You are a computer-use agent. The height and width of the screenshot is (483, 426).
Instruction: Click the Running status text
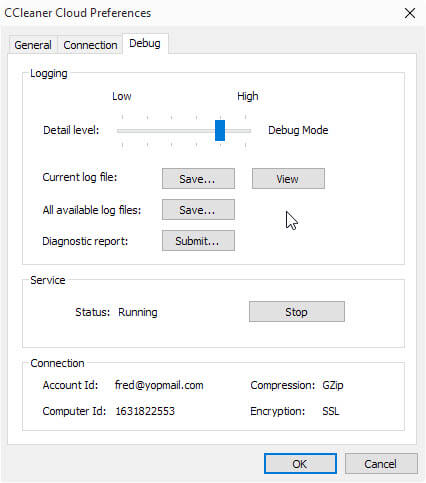tap(138, 312)
